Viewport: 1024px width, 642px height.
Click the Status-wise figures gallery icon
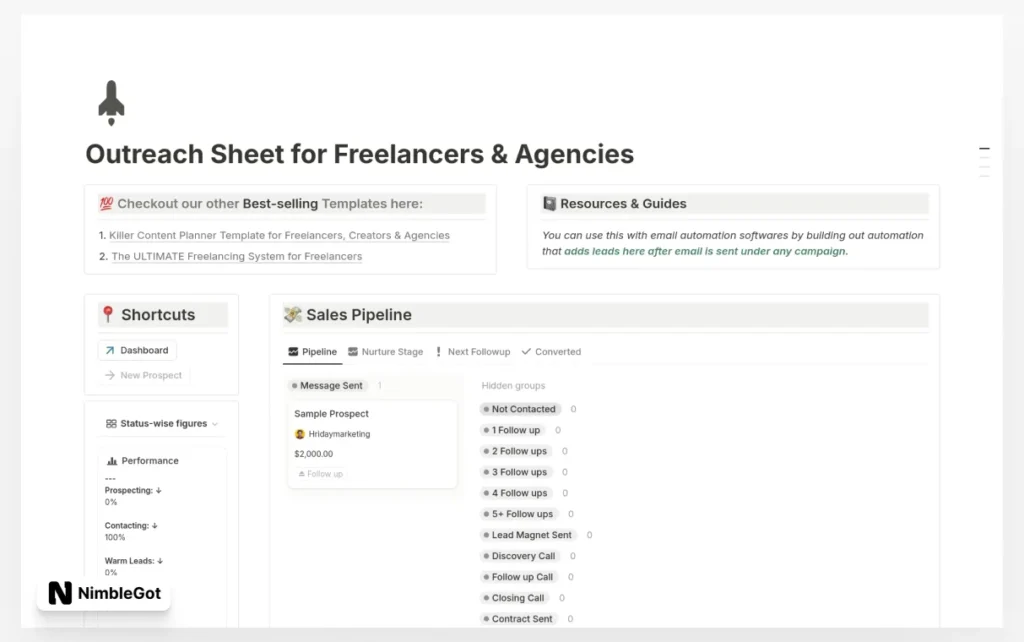111,423
